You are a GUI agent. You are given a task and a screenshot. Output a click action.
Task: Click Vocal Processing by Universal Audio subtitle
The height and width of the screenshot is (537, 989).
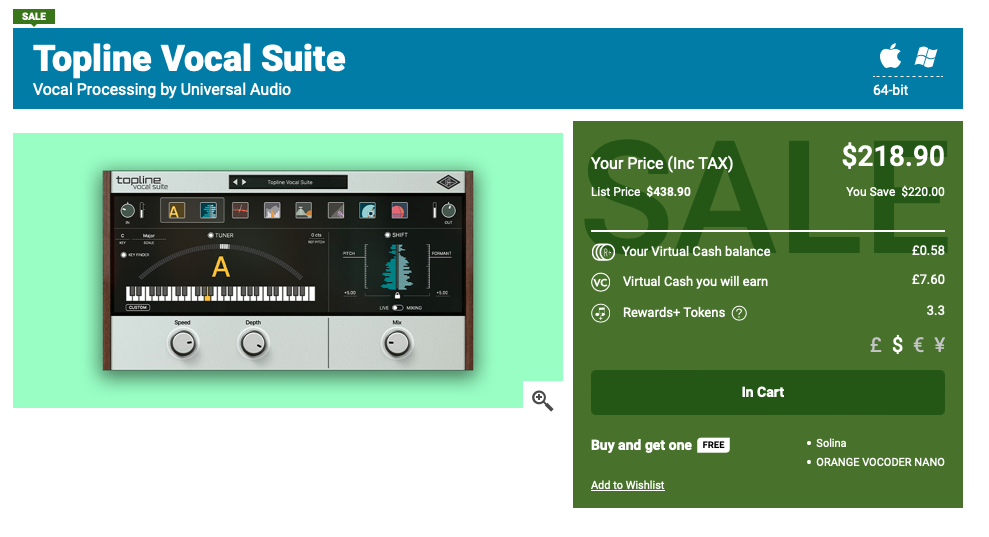[x=161, y=90]
